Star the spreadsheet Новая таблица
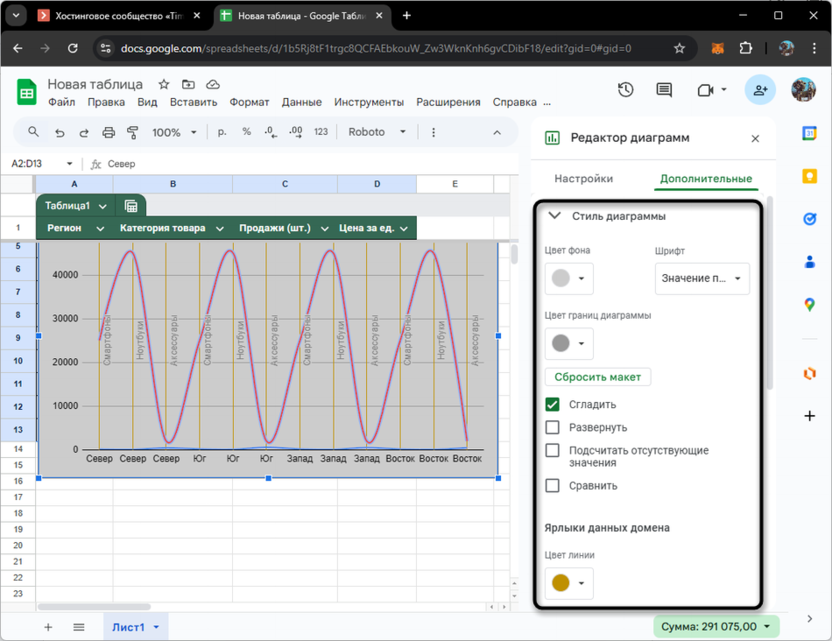The image size is (832, 641). pos(164,85)
